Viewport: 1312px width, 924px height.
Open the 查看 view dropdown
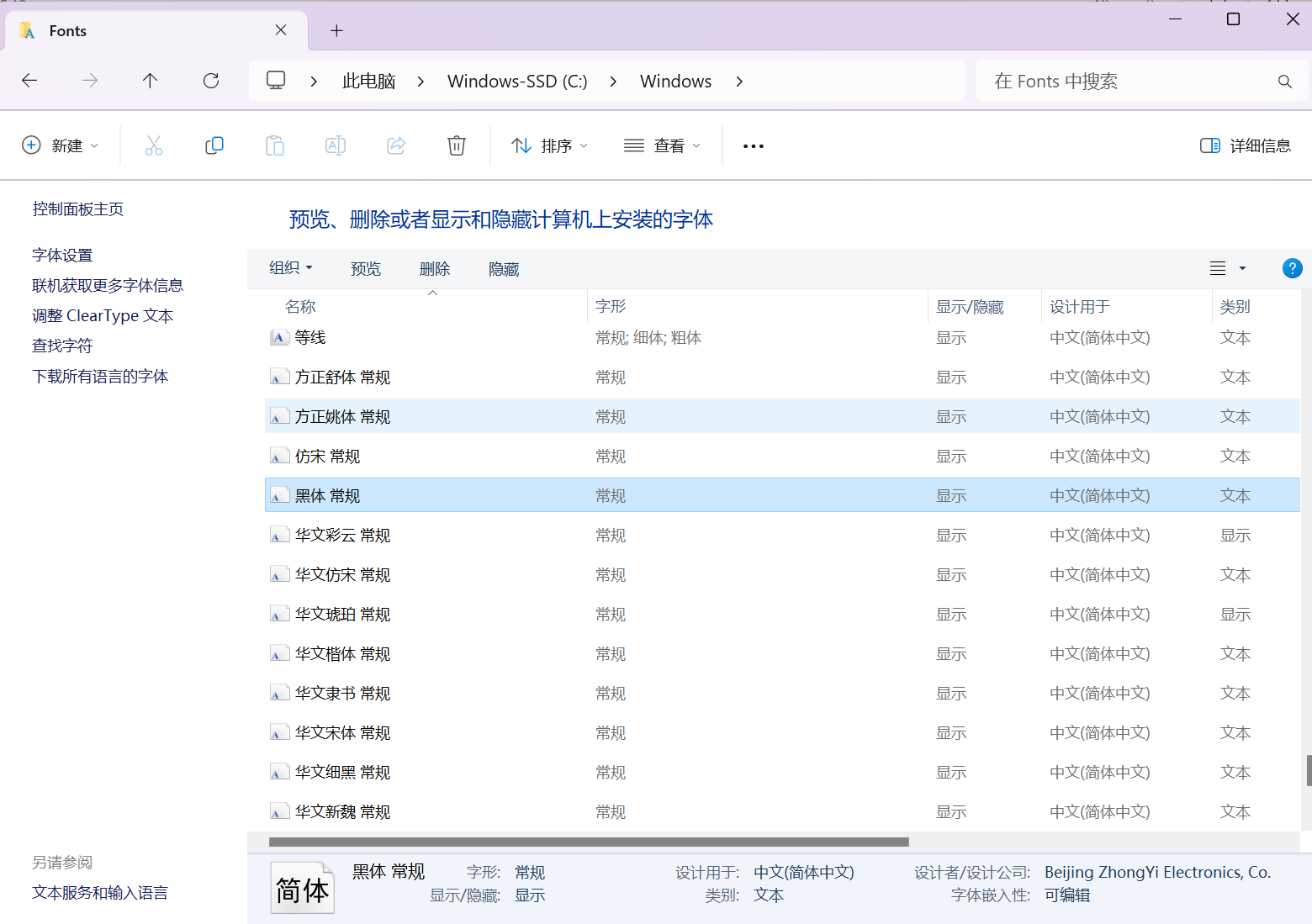662,145
